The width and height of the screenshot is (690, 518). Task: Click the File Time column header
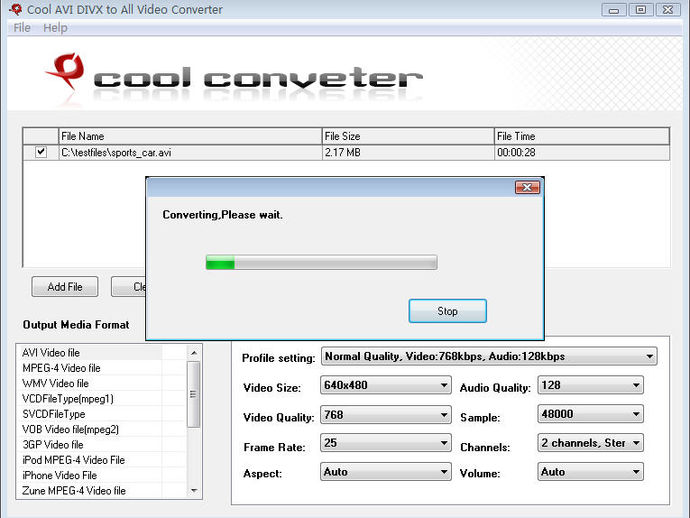(582, 136)
